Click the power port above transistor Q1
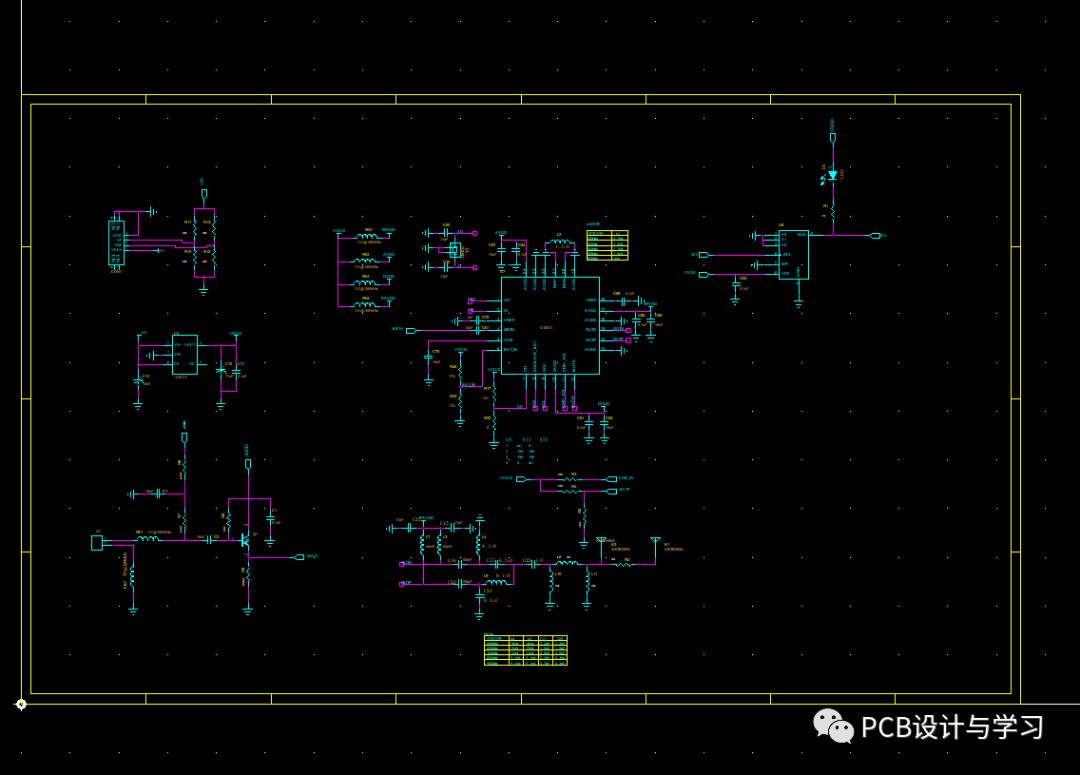1080x775 pixels. (248, 464)
